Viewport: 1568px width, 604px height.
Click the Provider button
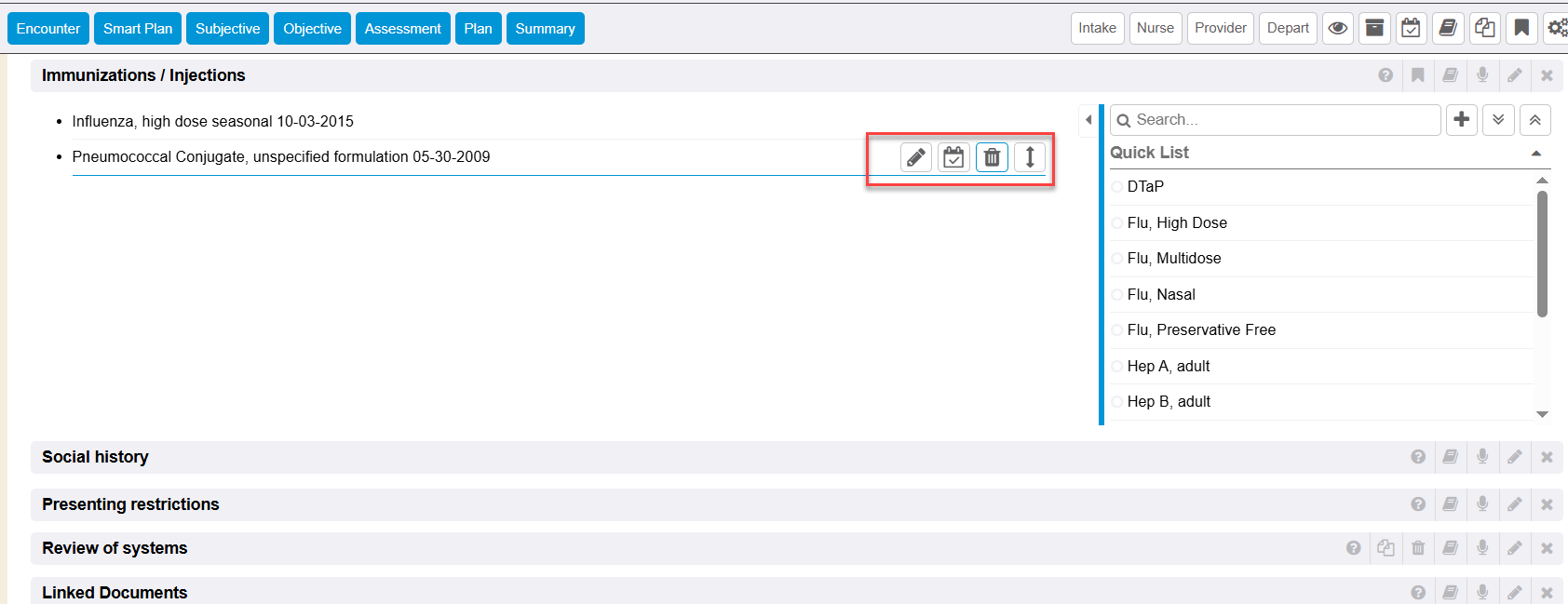click(x=1220, y=28)
